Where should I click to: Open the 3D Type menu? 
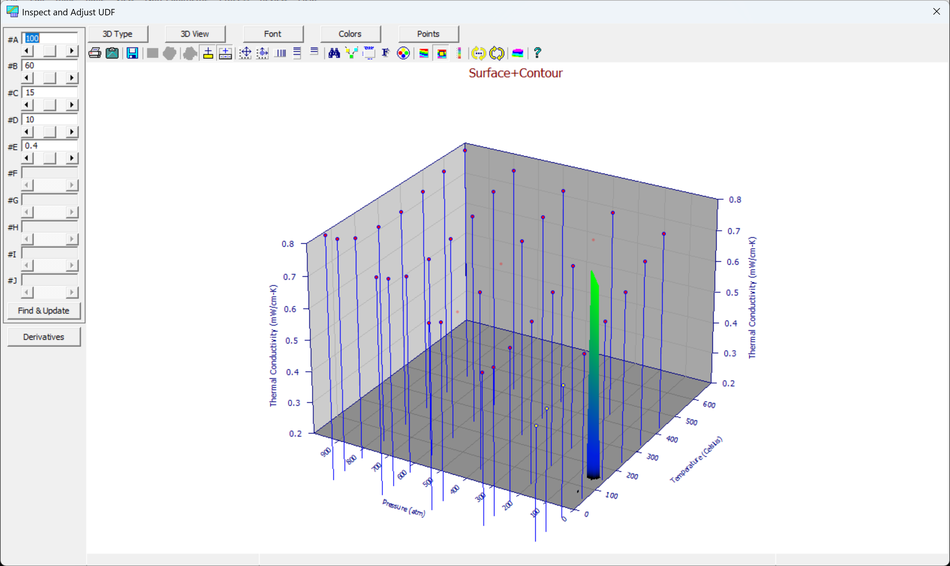[x=118, y=34]
